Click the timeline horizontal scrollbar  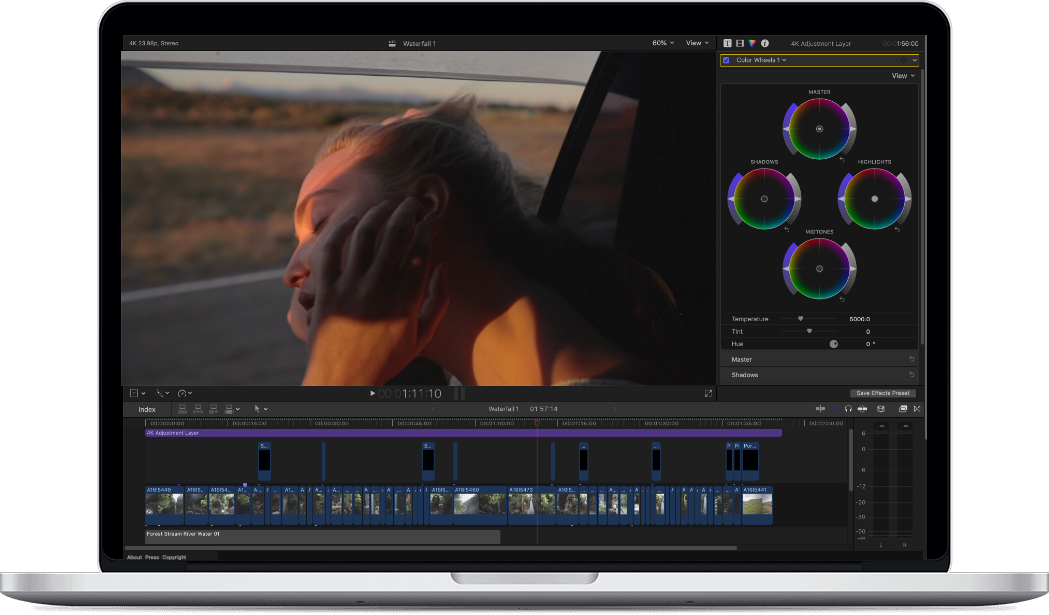tap(432, 548)
